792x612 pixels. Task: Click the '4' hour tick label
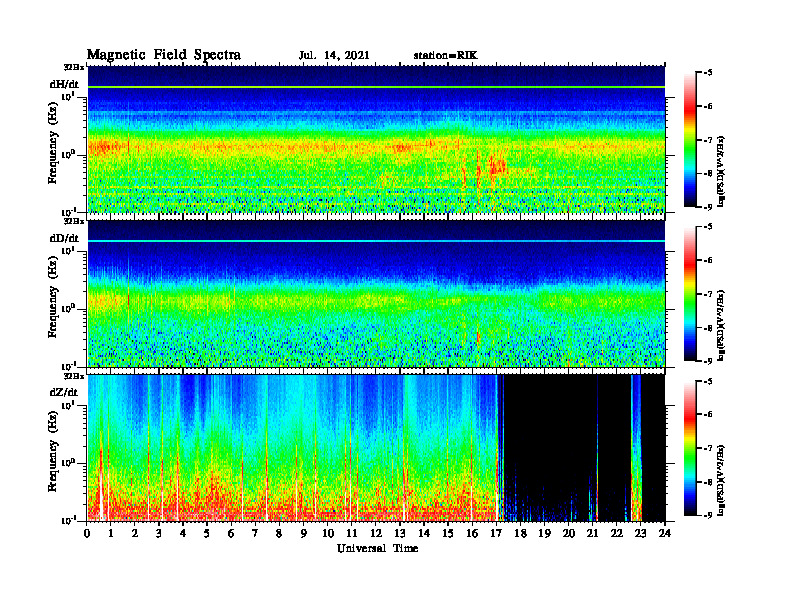tap(183, 534)
